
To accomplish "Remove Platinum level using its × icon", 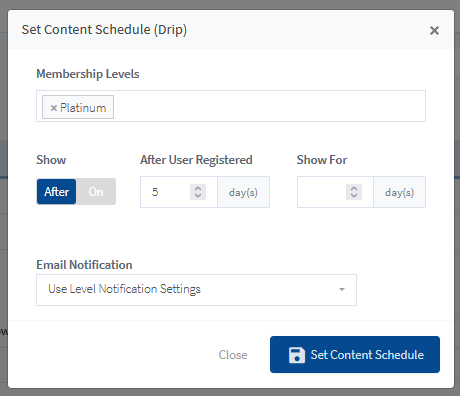I will (x=53, y=108).
